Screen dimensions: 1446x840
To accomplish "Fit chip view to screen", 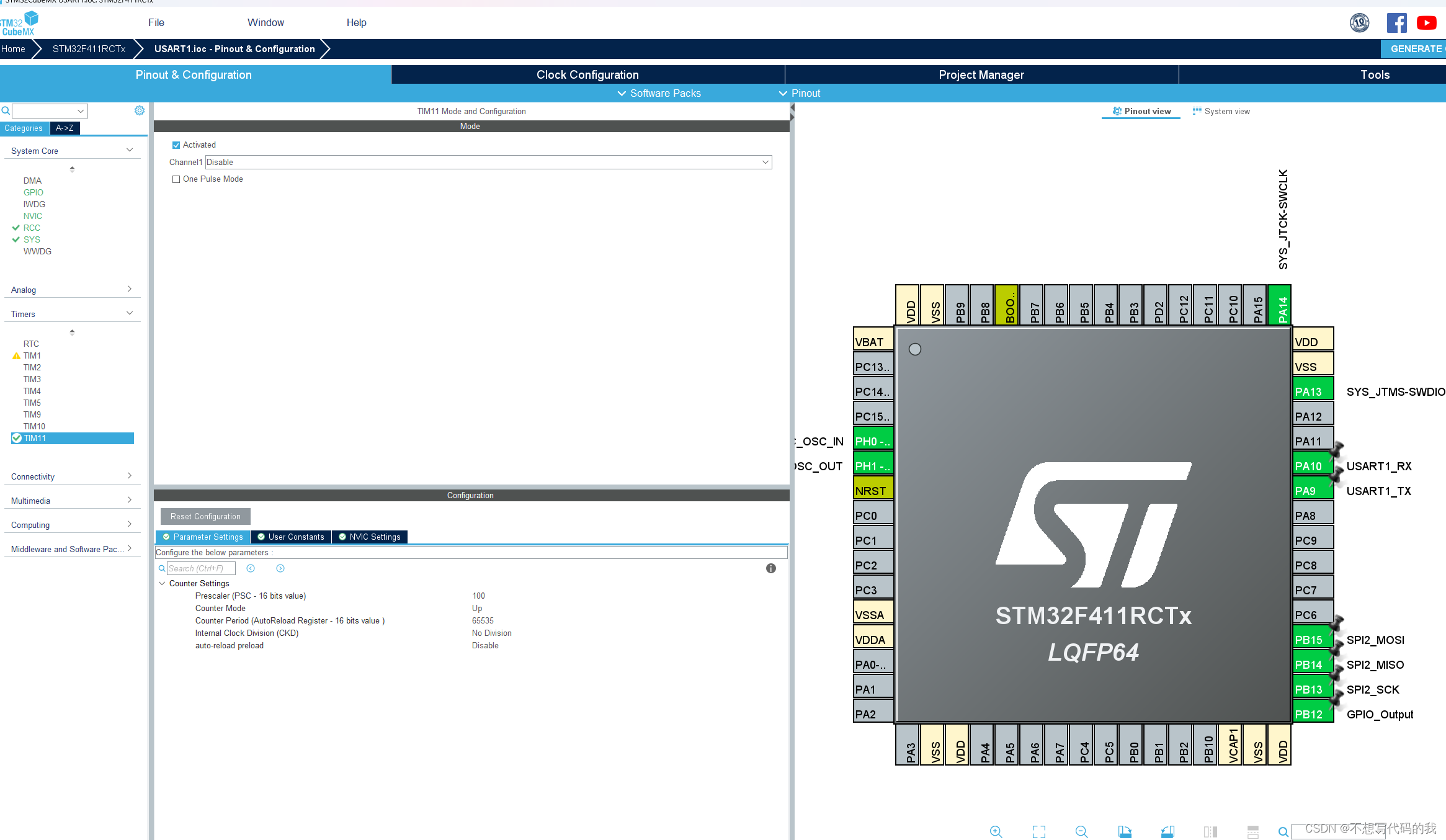I will 1039,832.
